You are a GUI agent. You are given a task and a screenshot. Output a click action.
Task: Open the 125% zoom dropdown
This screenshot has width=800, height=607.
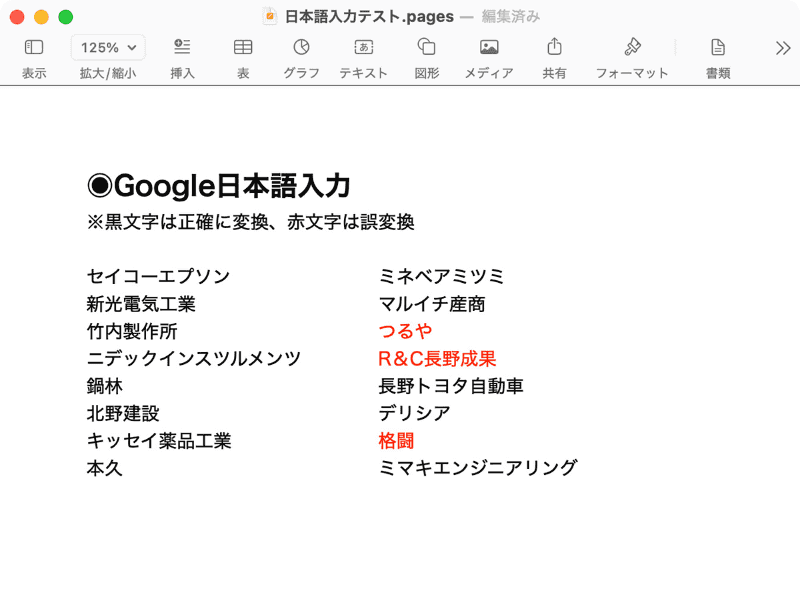(x=108, y=47)
